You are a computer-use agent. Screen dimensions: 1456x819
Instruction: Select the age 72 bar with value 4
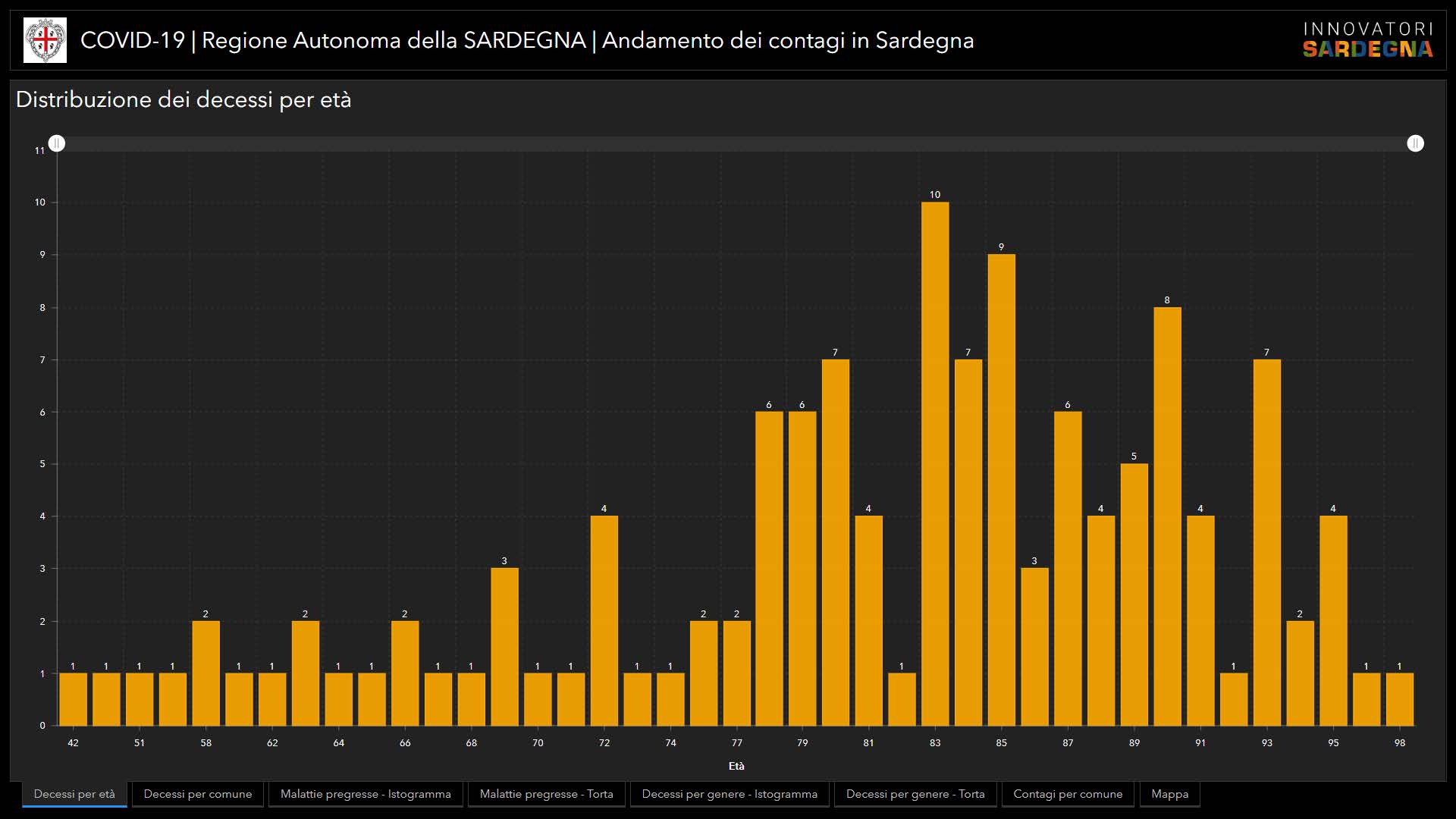(604, 620)
